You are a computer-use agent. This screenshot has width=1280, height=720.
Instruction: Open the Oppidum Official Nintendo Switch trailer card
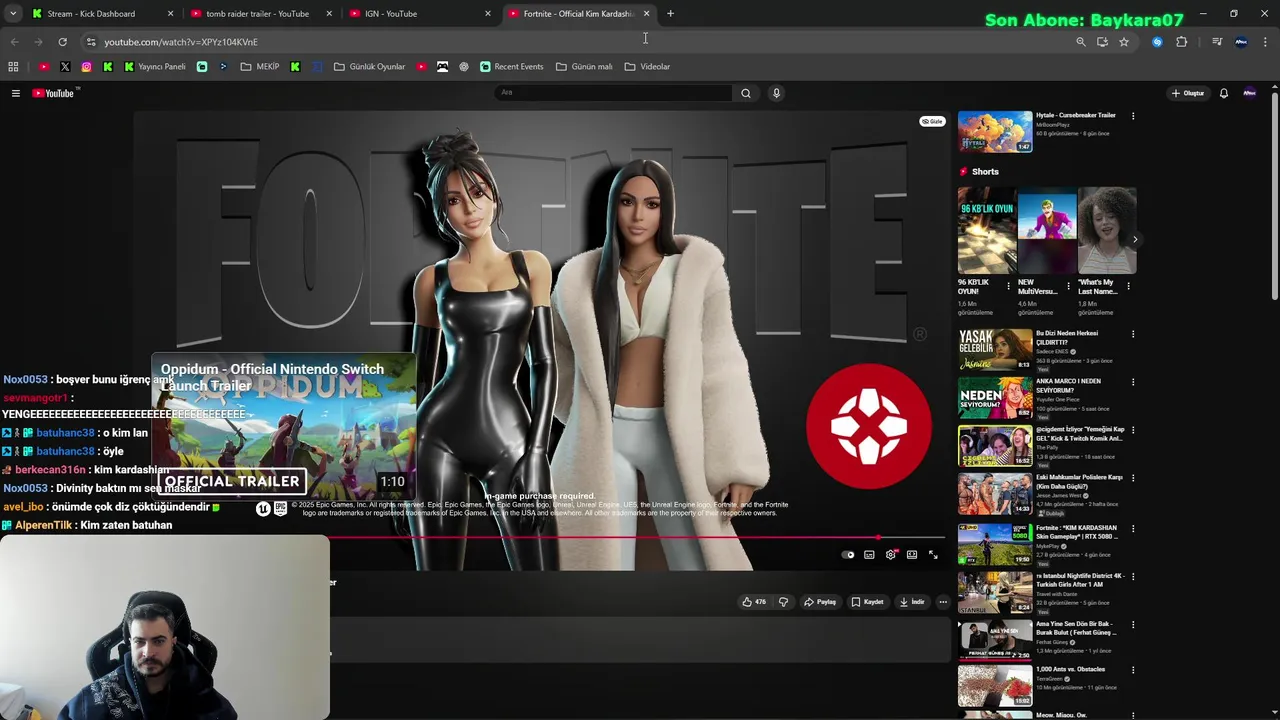click(x=283, y=426)
